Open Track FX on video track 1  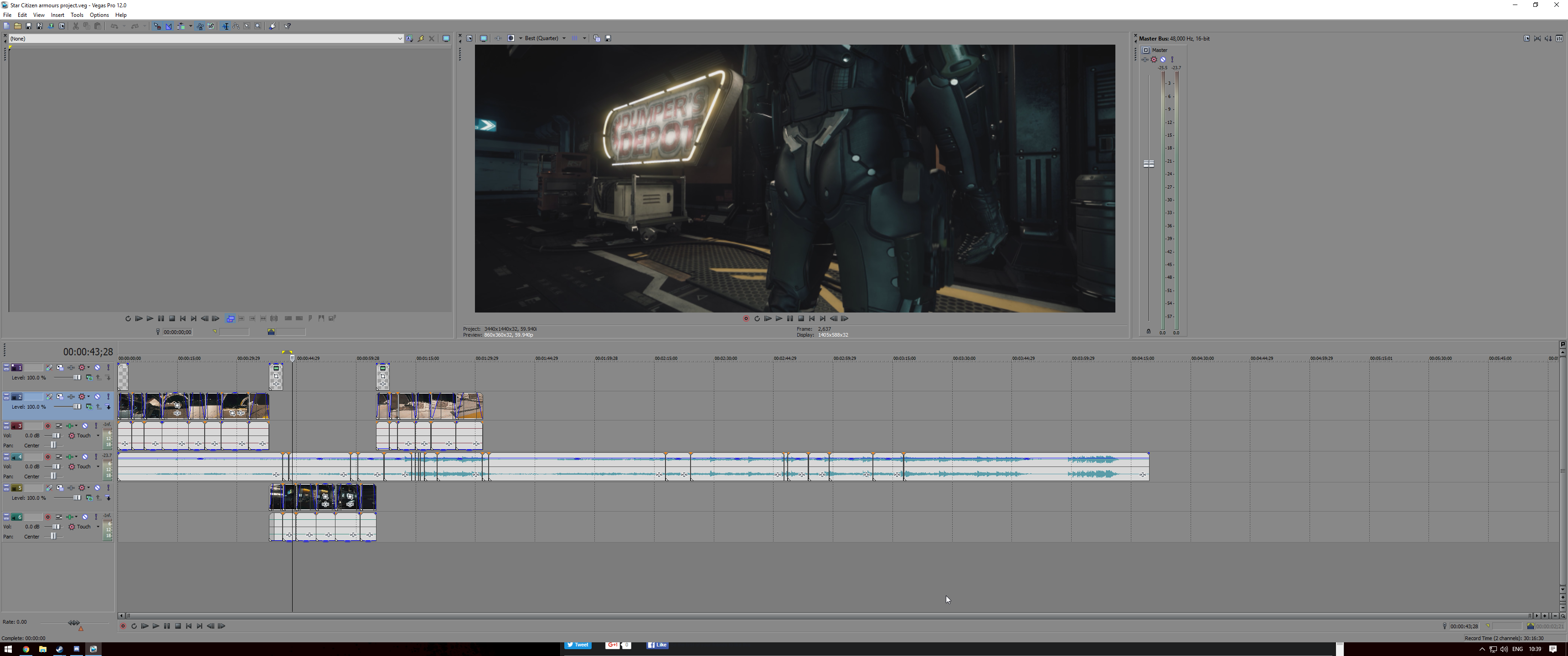[71, 368]
